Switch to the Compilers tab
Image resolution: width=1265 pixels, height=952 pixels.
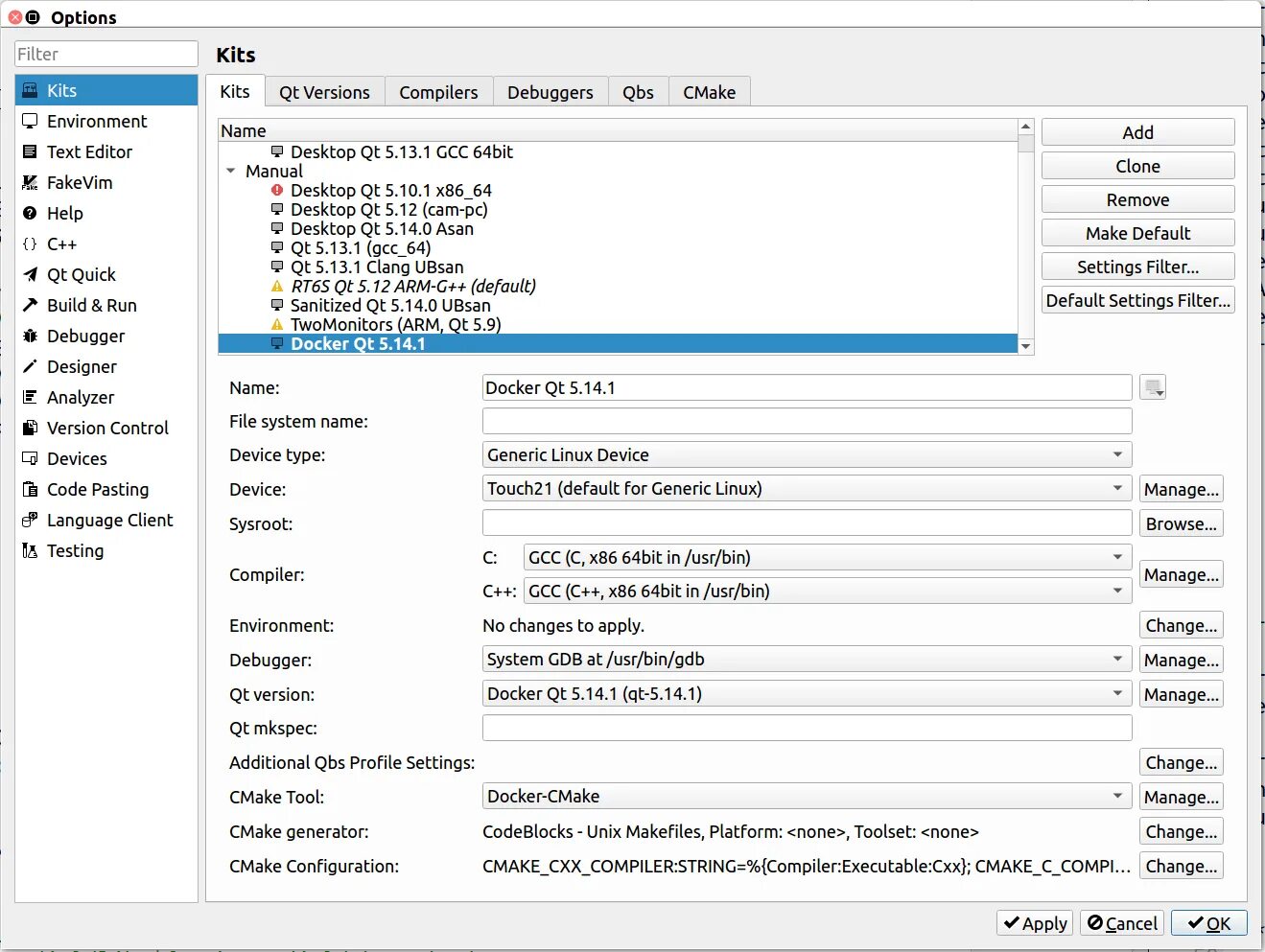point(438,92)
